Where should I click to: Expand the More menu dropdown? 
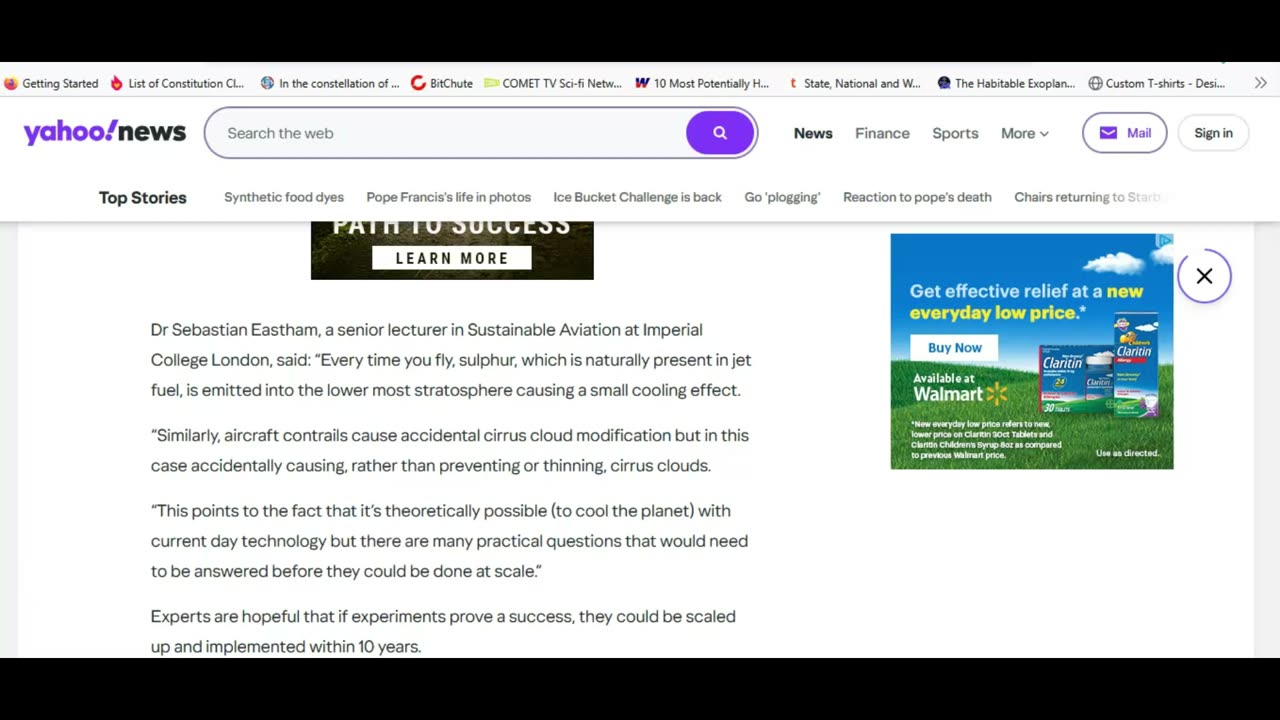tap(1025, 133)
